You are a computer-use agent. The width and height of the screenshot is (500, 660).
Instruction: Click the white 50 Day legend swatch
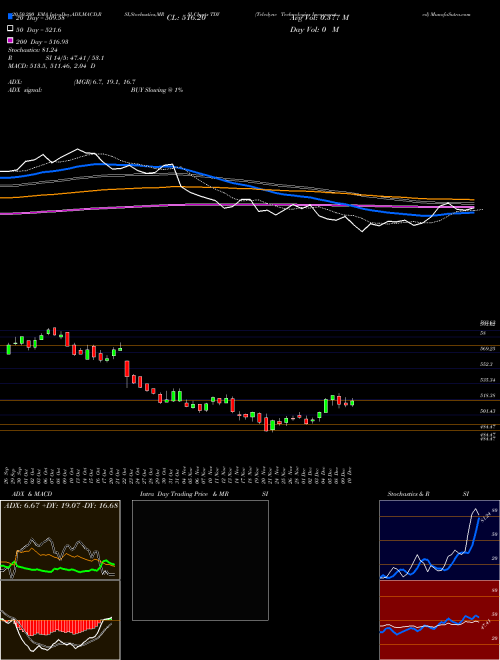10,28
